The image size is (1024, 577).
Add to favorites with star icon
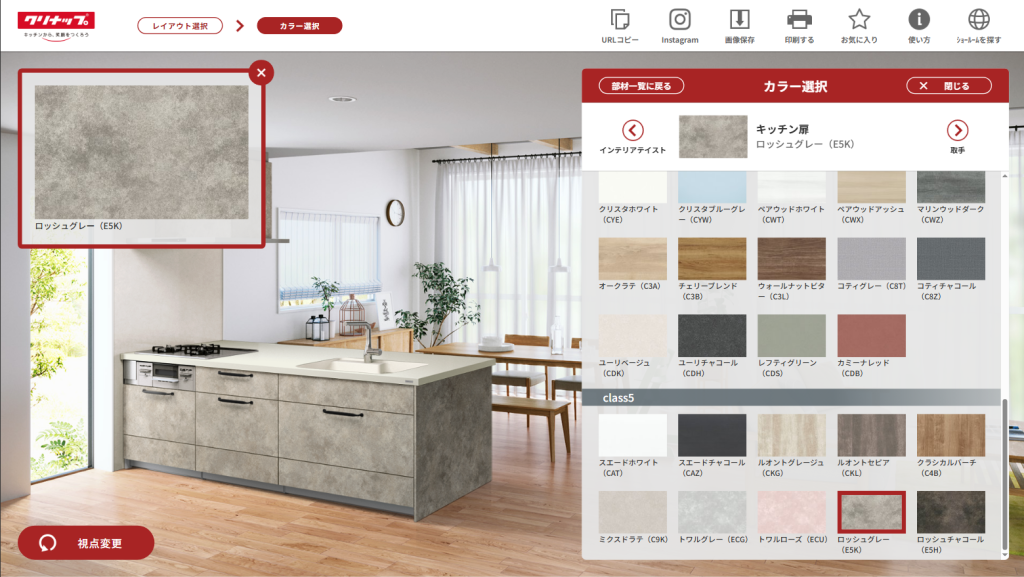(859, 20)
